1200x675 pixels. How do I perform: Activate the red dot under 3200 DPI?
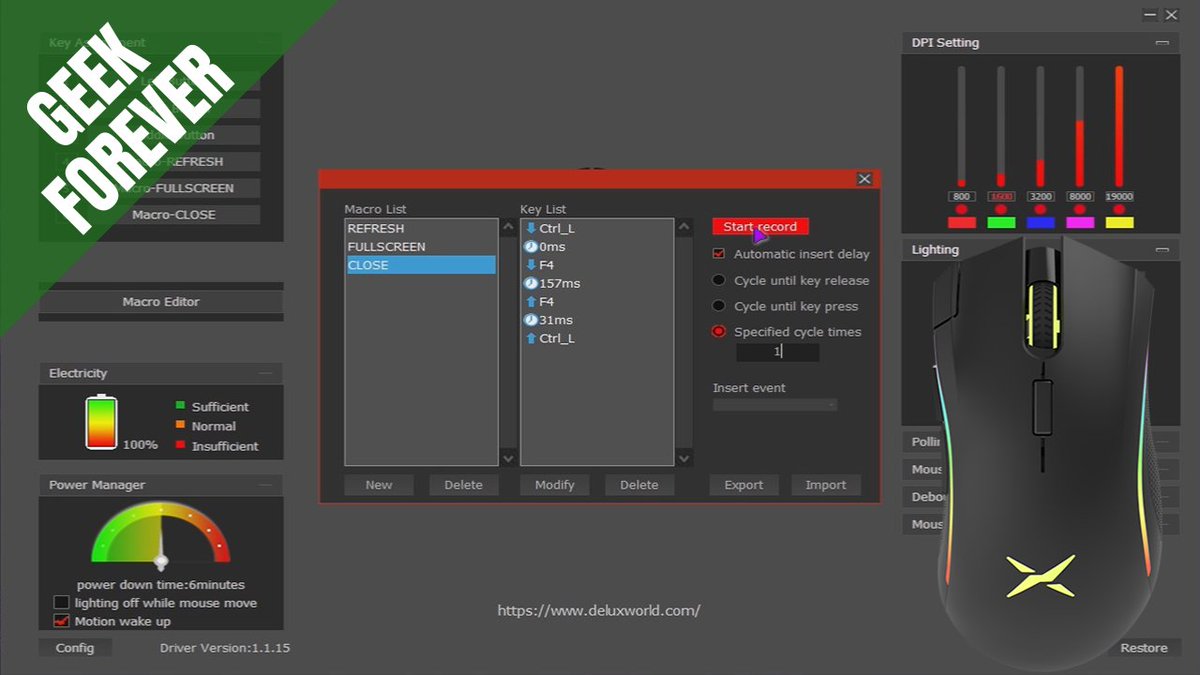(x=1041, y=209)
